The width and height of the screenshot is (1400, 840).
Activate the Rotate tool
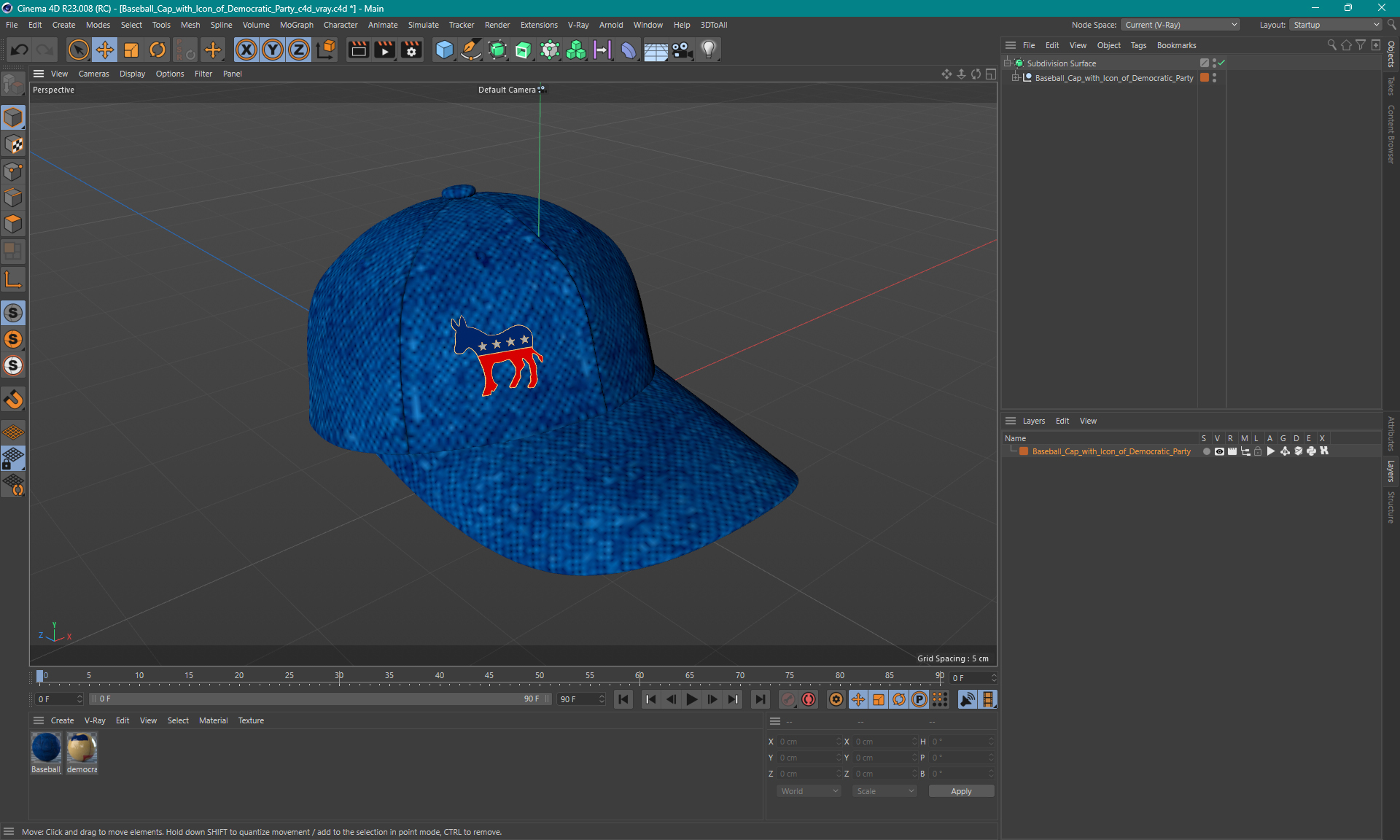(157, 50)
